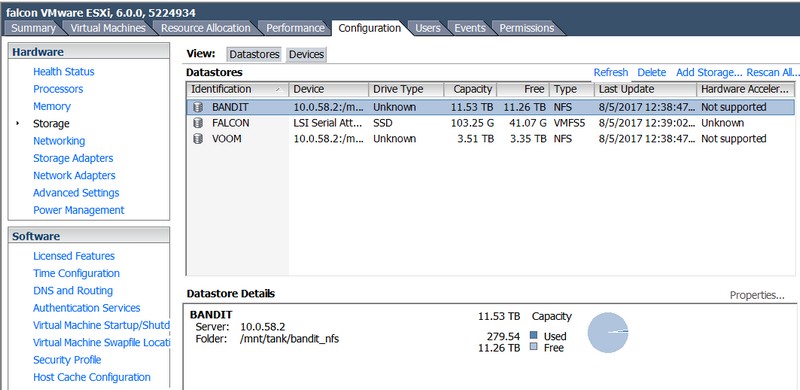Open Storage Adapters in Hardware panel
This screenshot has height=390, width=800.
point(73,158)
